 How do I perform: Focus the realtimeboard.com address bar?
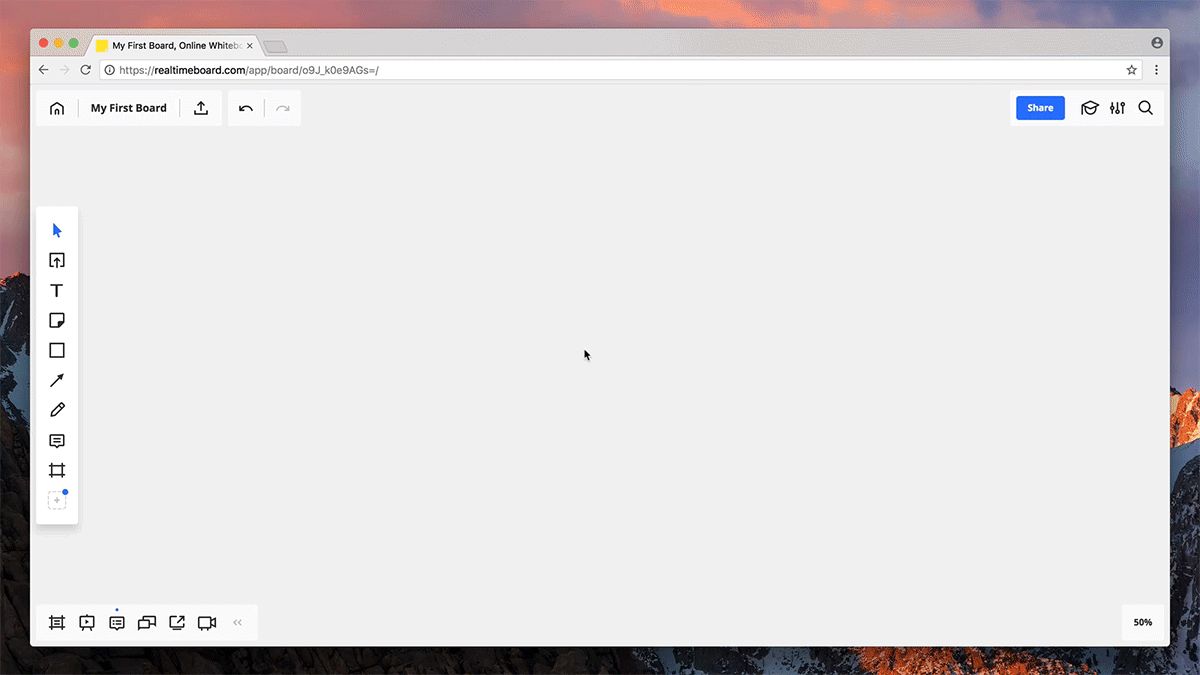(x=621, y=70)
